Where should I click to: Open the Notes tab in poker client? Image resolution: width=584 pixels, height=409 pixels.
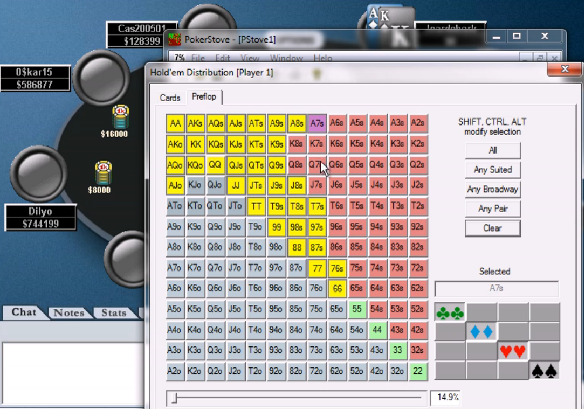coord(69,313)
